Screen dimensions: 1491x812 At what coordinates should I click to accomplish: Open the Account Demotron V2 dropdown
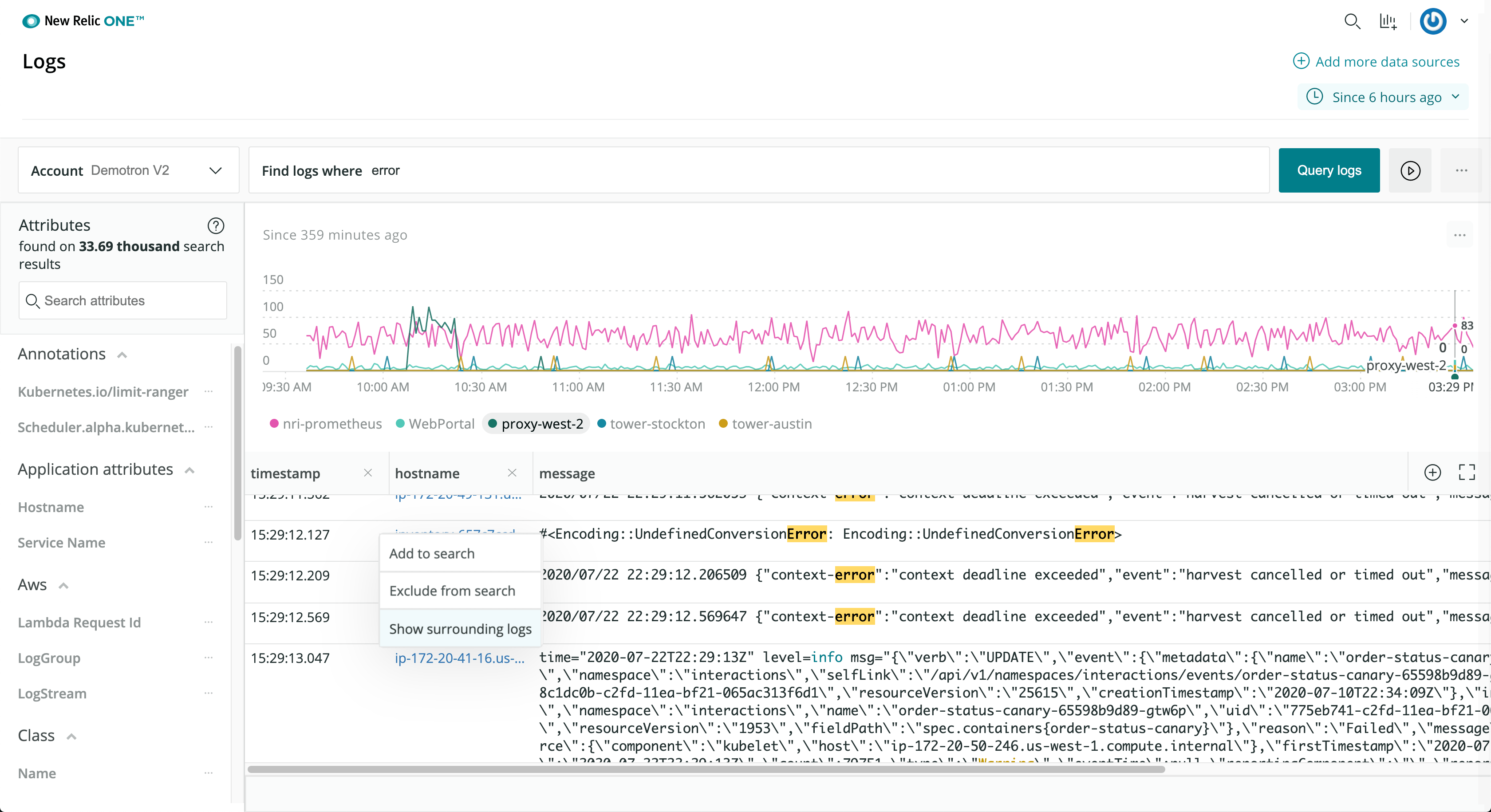(x=128, y=170)
